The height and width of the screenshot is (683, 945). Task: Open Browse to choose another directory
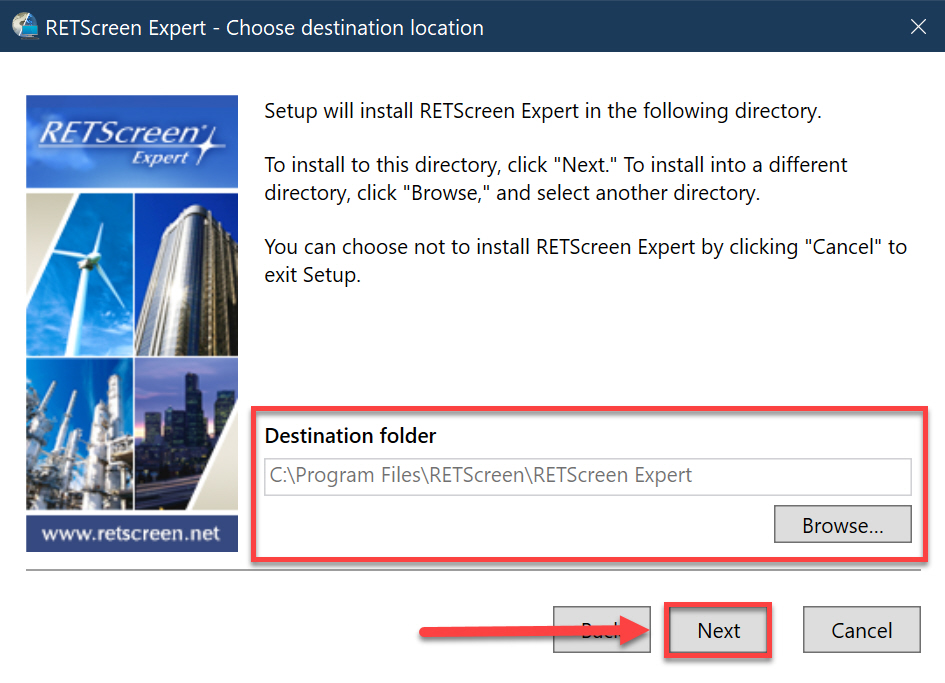(x=843, y=524)
